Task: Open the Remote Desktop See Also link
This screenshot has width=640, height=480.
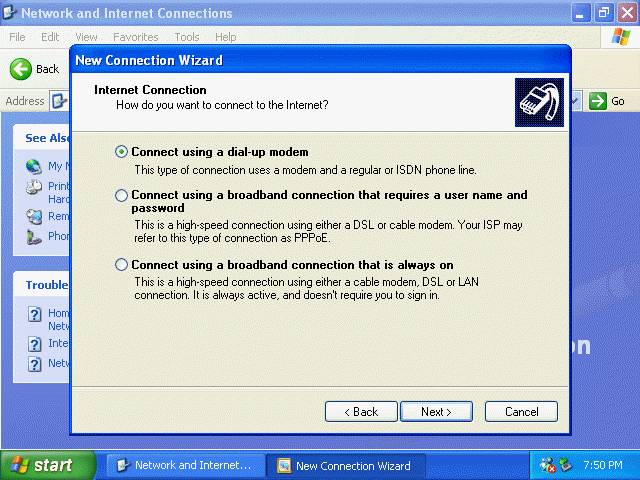Action: pos(59,216)
